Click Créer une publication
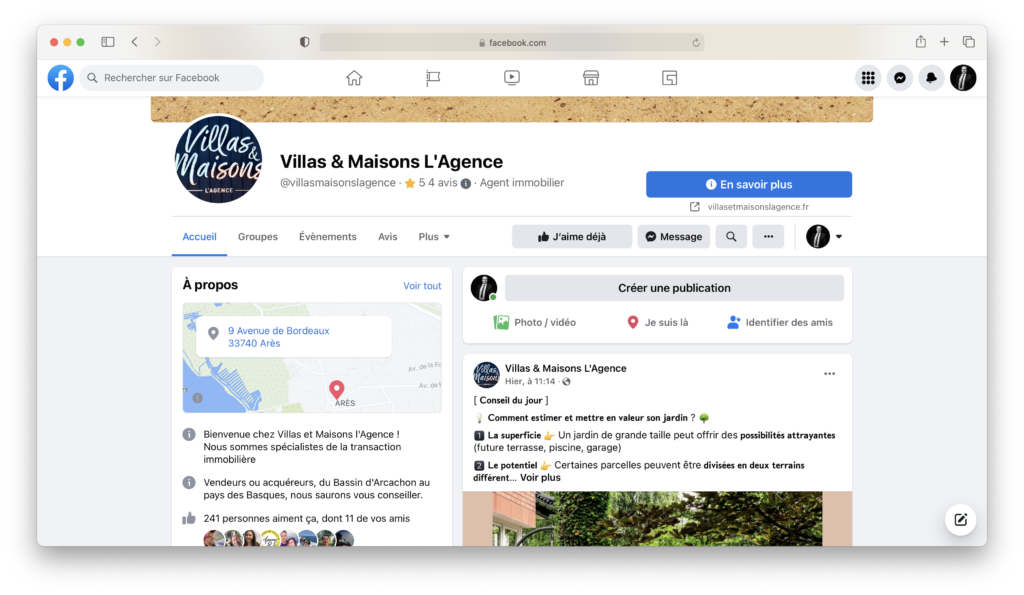 tap(675, 288)
